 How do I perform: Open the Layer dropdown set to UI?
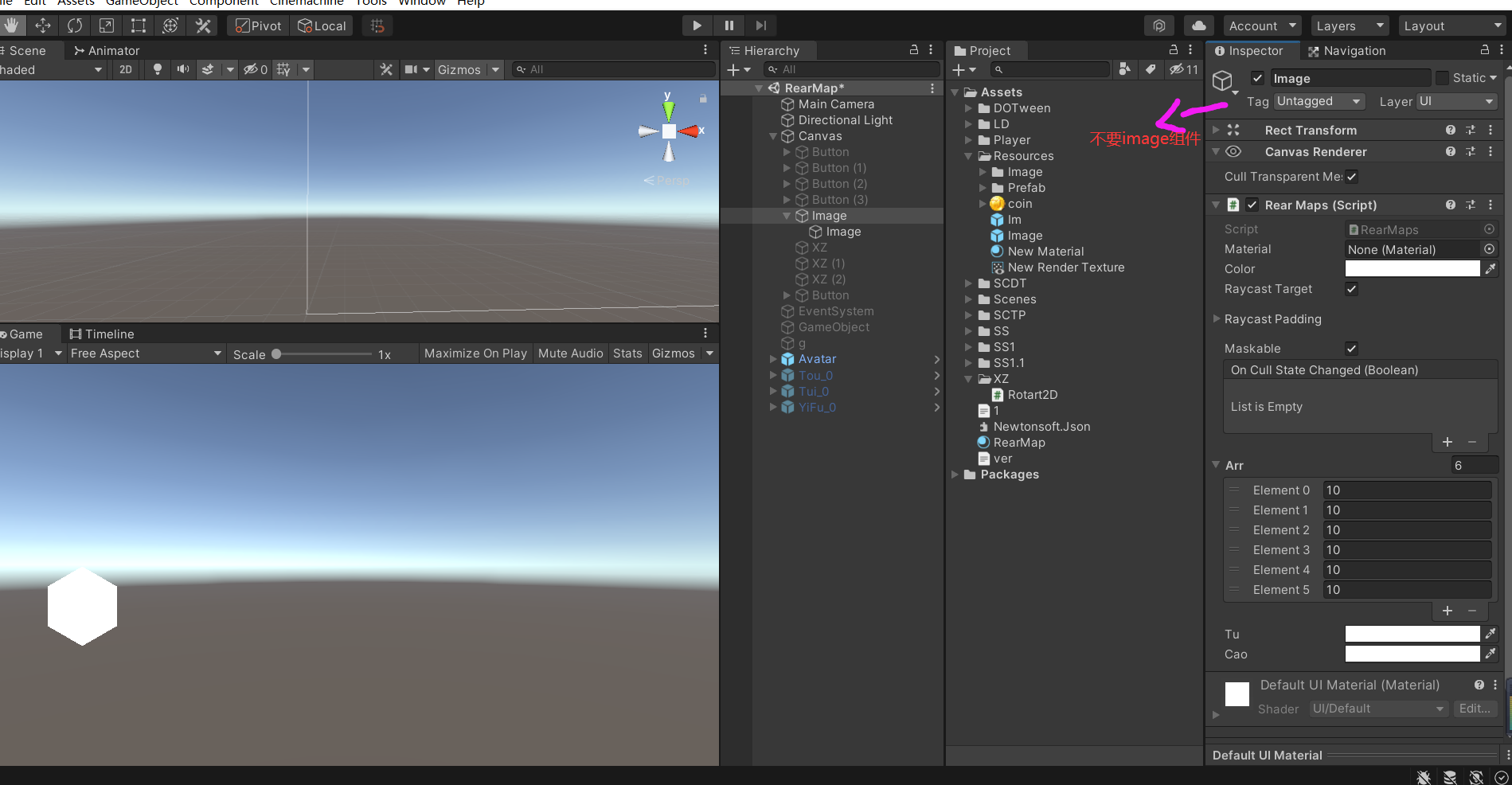(1456, 101)
